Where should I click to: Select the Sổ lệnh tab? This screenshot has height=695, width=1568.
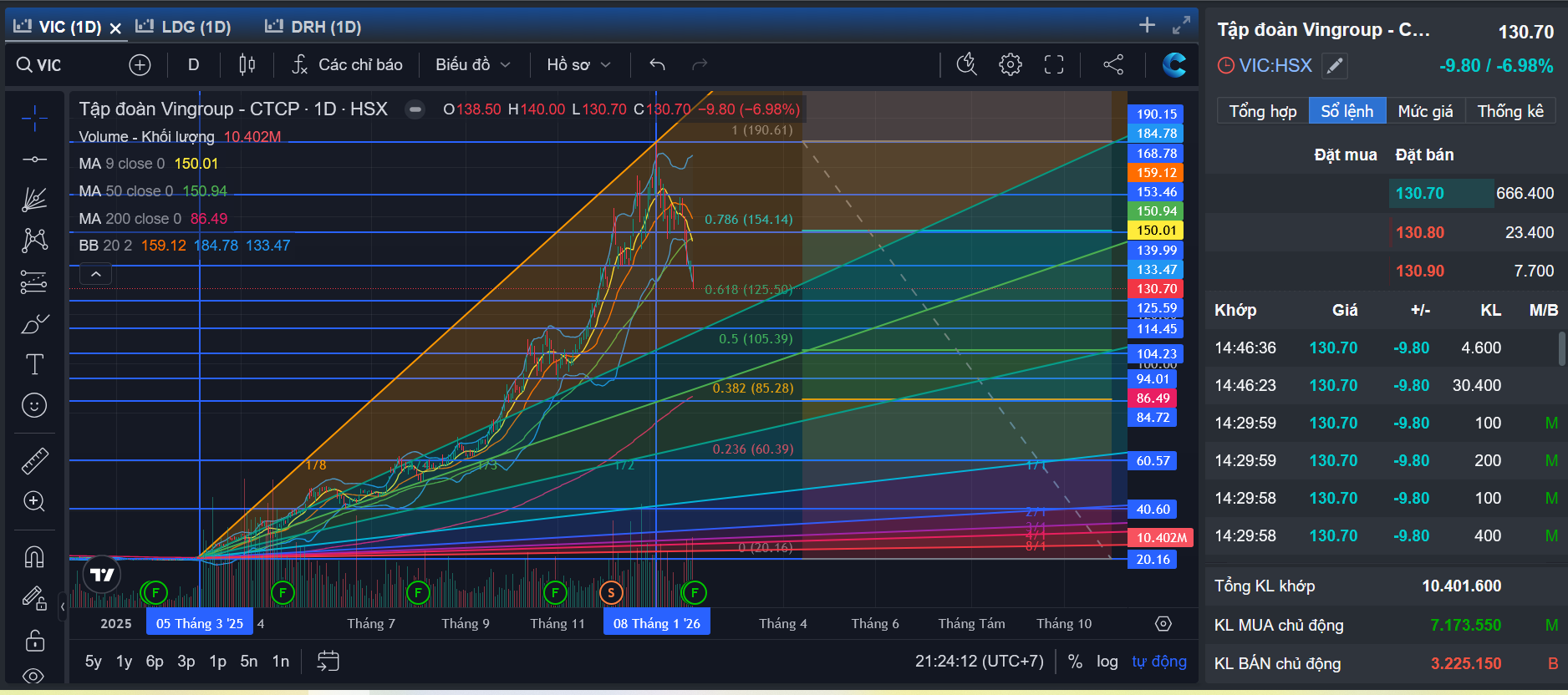point(1347,111)
